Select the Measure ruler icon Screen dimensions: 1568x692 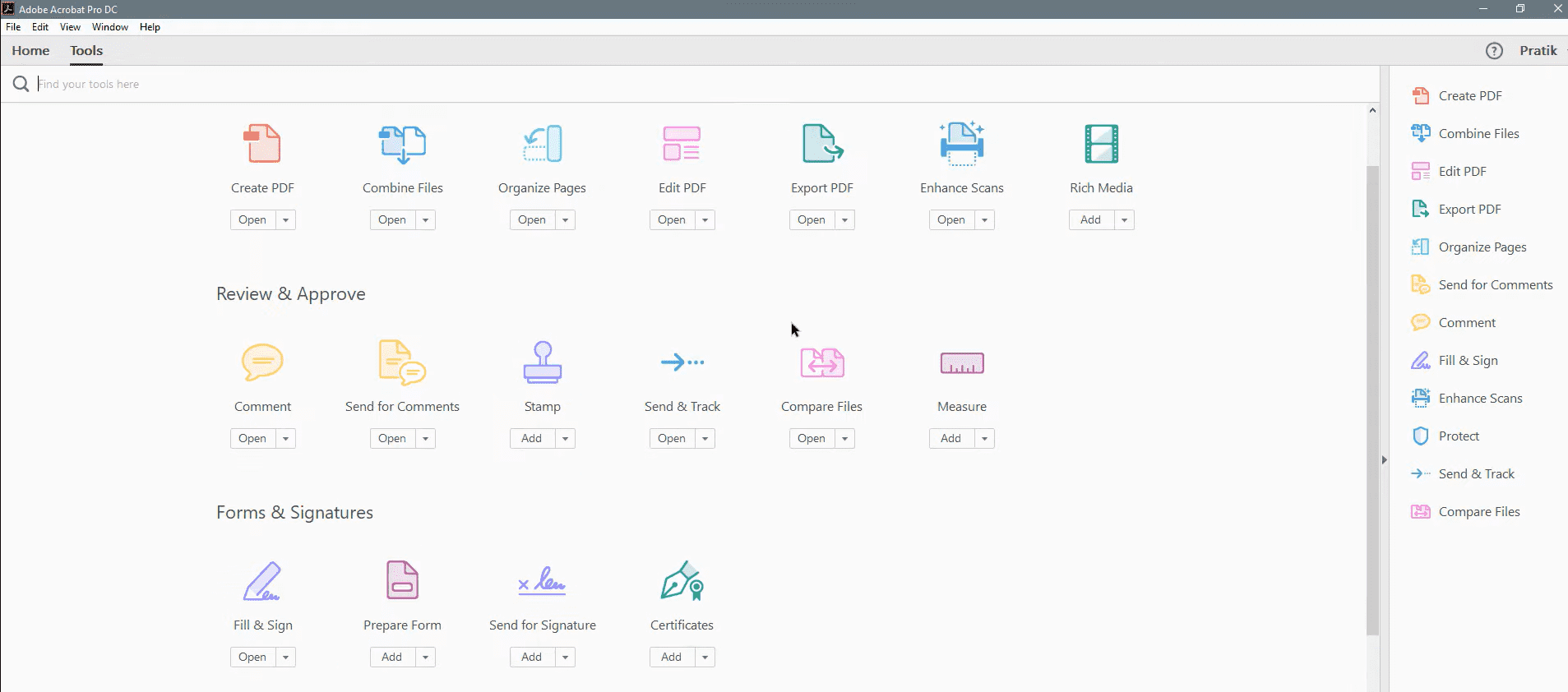pyautogui.click(x=962, y=362)
